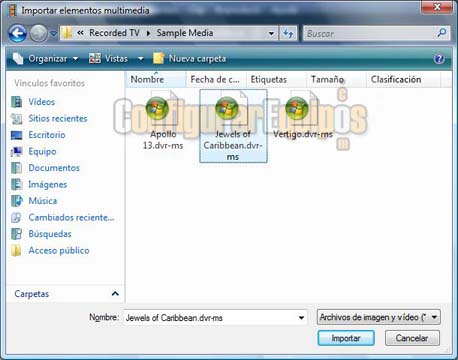458x360 pixels.
Task: Click the Back navigation arrow
Action: (x=17, y=33)
